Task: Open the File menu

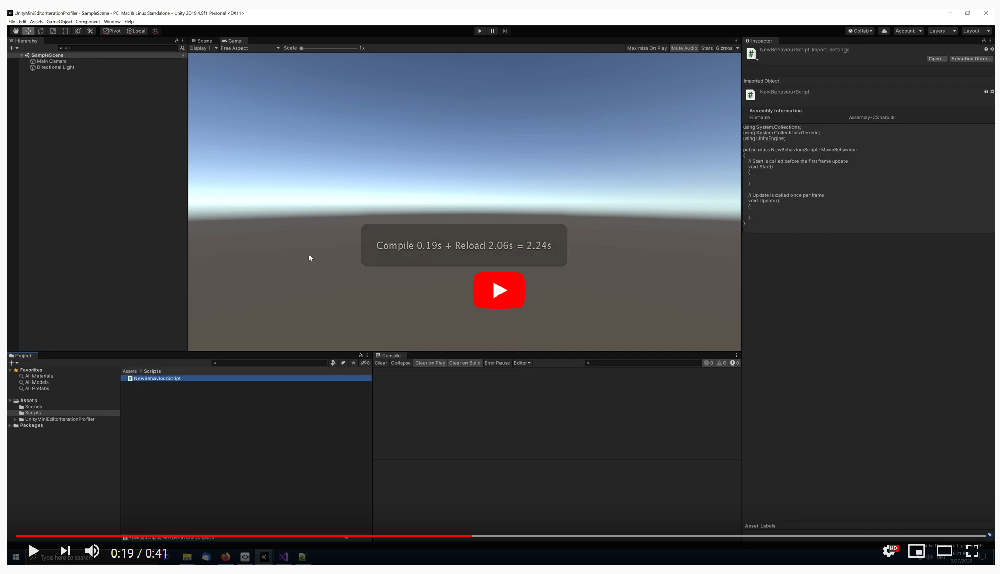Action: click(x=12, y=22)
